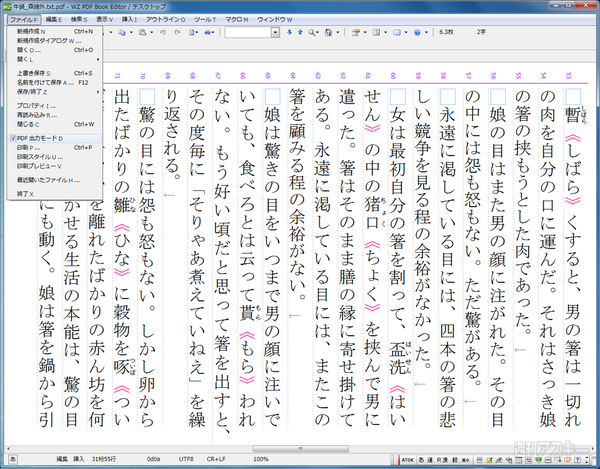600x469 pixels.
Task: Click the hiragana あ button at status bar left
Action: click(x=13, y=459)
